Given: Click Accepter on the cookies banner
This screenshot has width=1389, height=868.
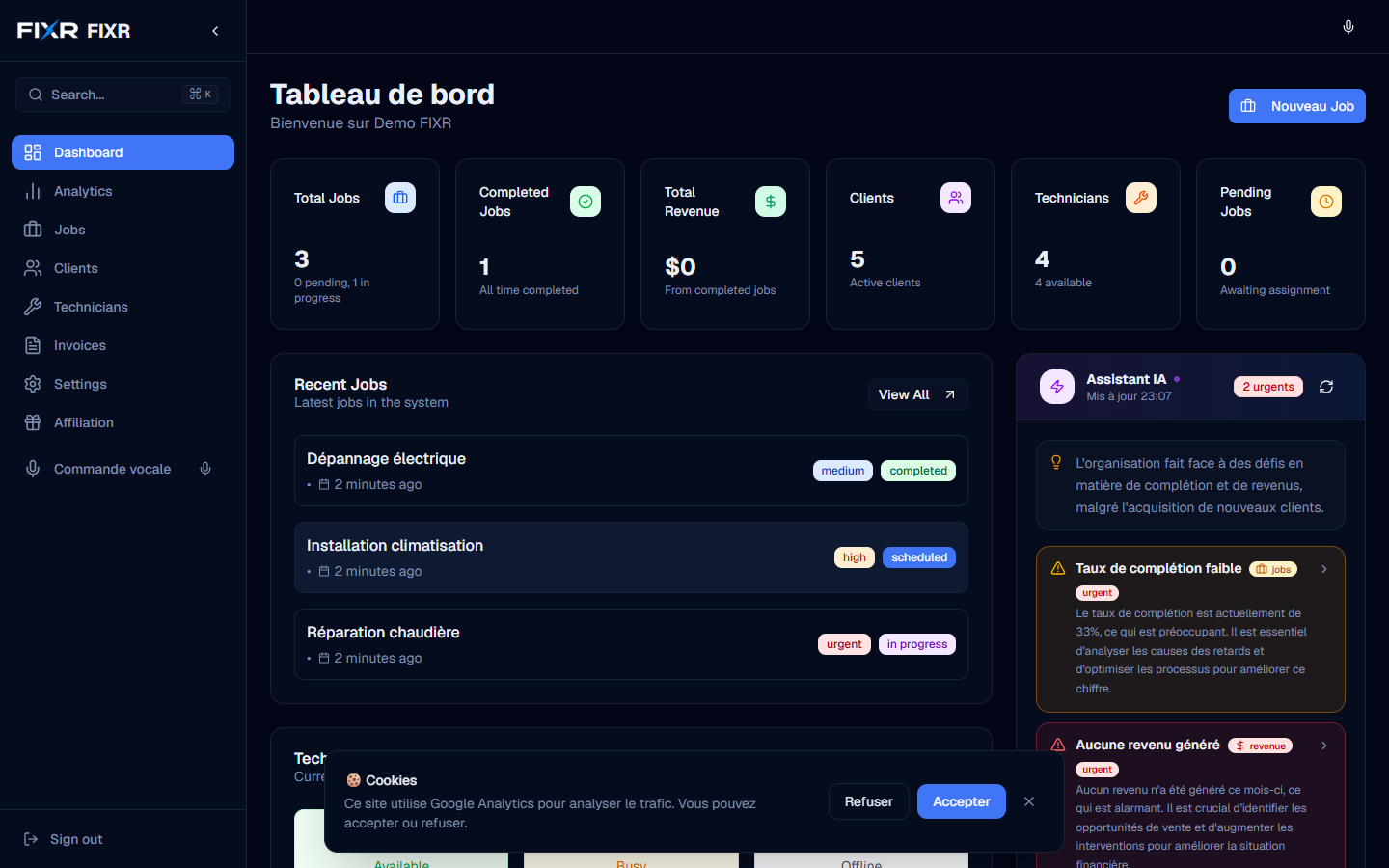Looking at the screenshot, I should click(962, 801).
